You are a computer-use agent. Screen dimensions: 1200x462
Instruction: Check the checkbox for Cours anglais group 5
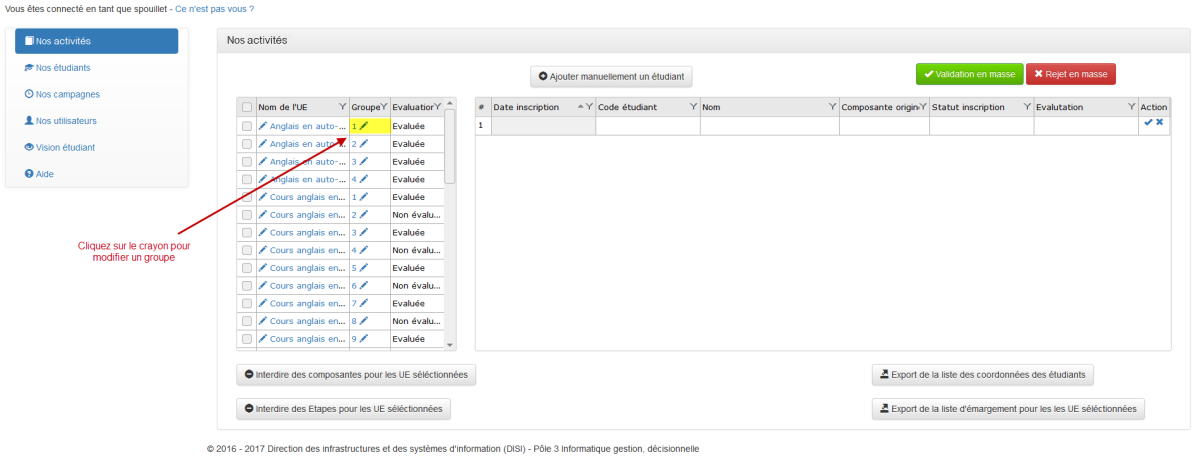[247, 268]
